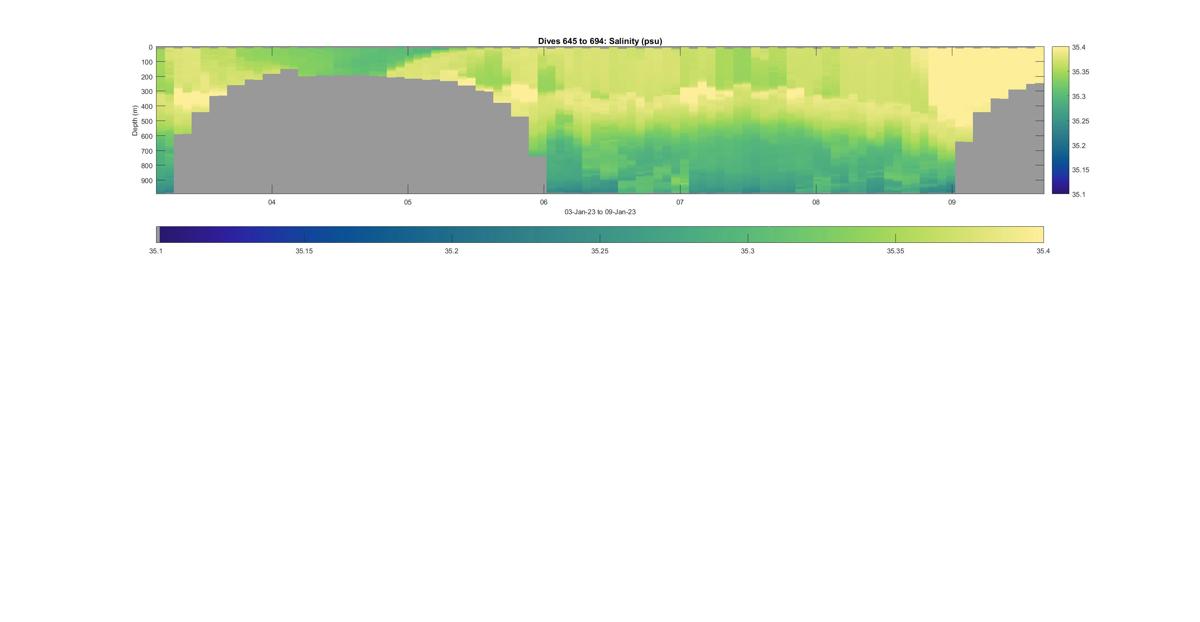
Task: Select the "Depth (m)" y-axis label
Action: tap(134, 120)
